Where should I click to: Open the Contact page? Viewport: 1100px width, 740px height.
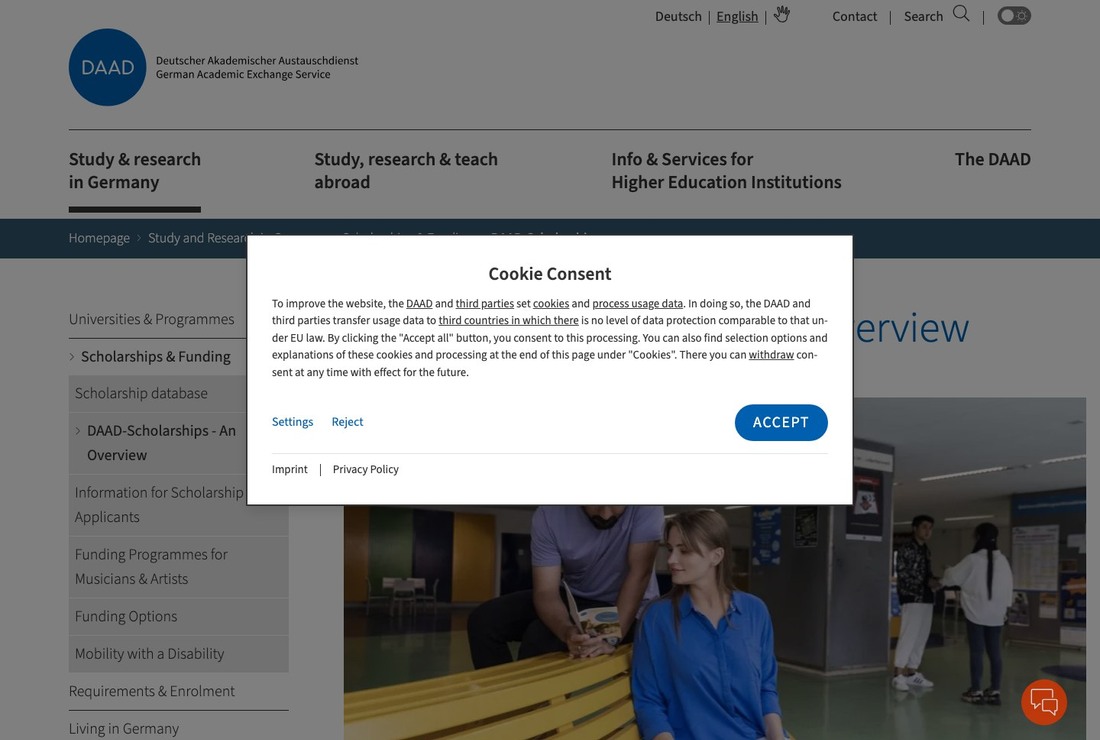[854, 16]
